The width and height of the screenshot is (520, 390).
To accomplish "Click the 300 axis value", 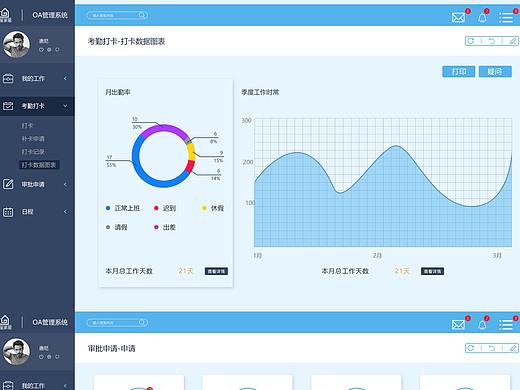I will coord(246,120).
